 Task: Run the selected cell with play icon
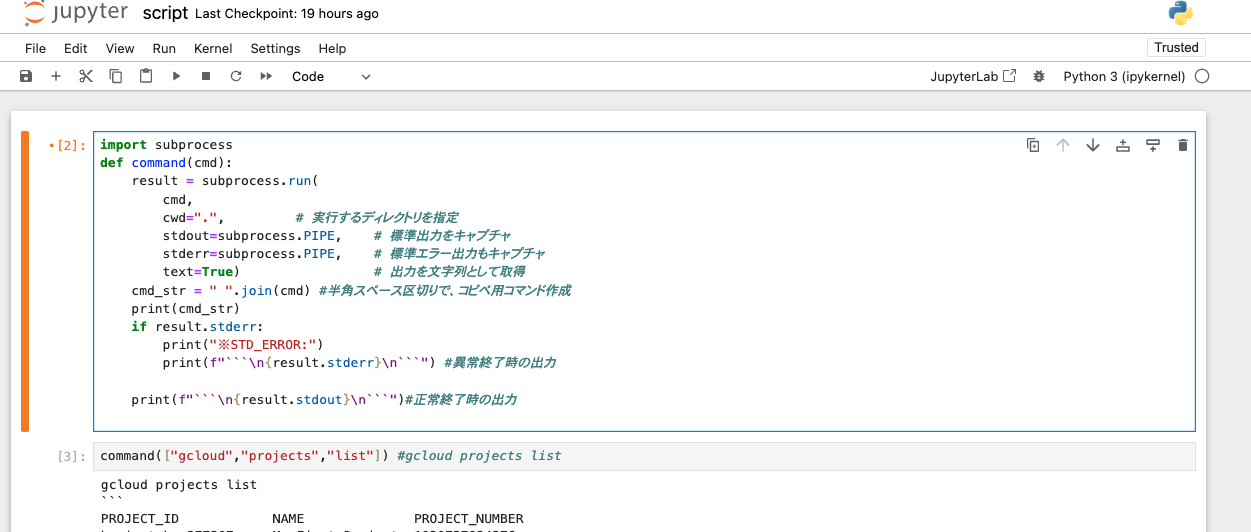pyautogui.click(x=176, y=76)
